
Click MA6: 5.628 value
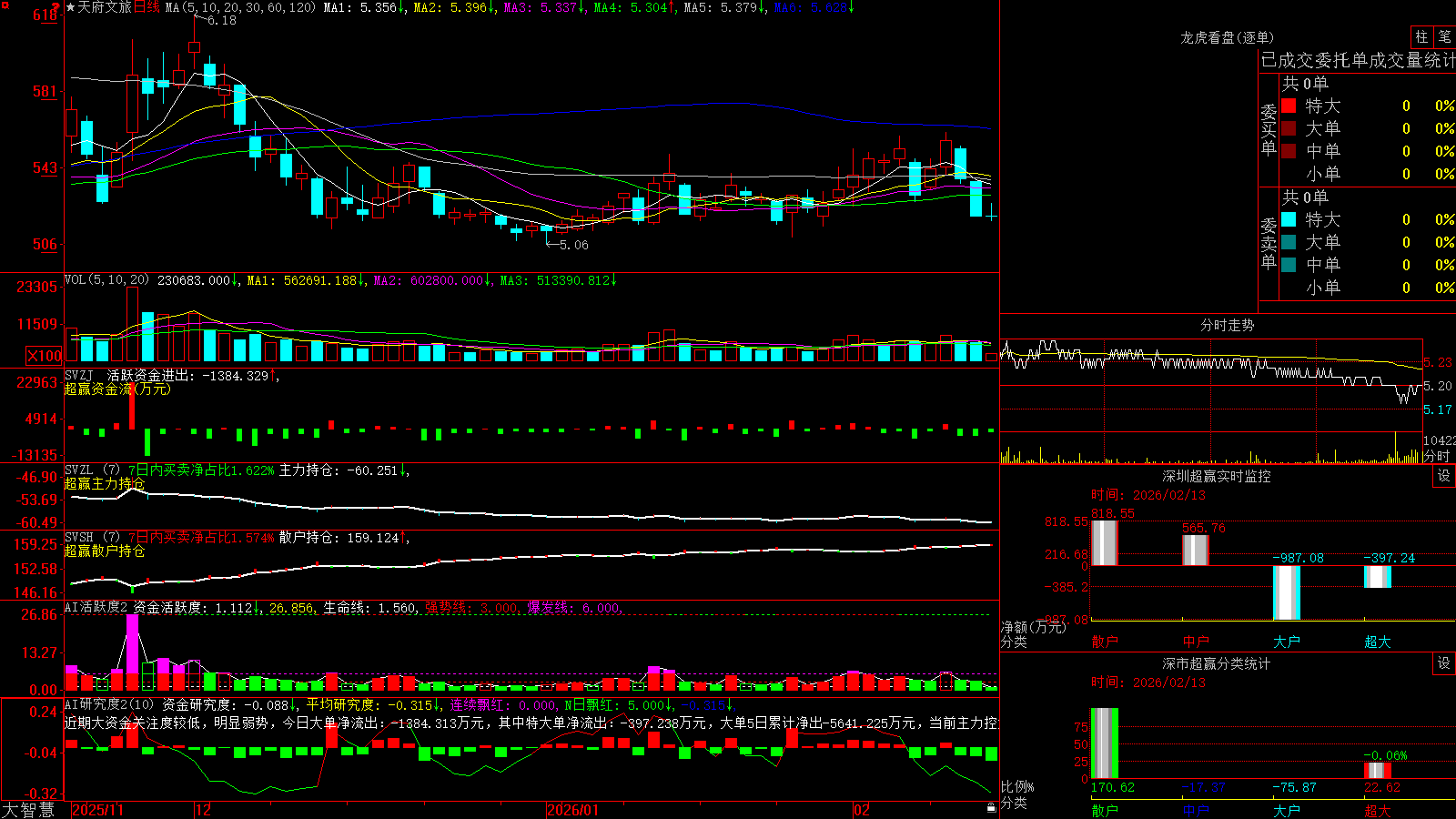tap(814, 7)
